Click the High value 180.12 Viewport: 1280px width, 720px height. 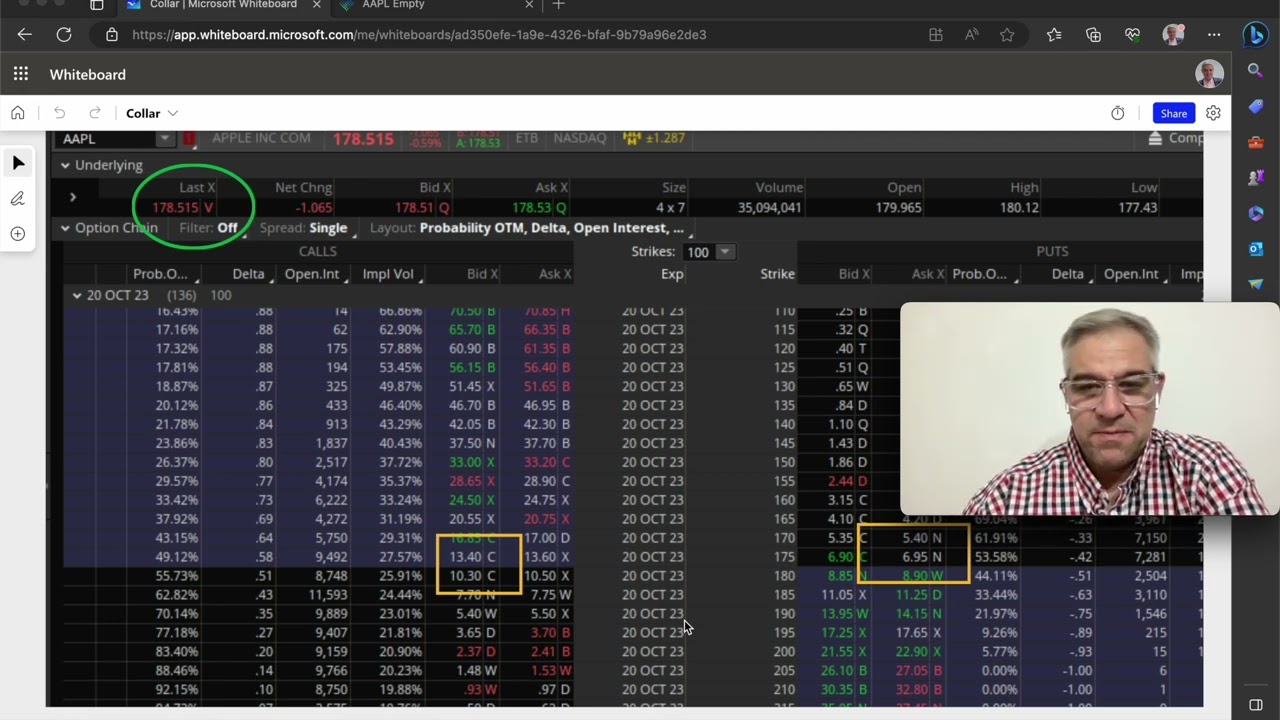(x=1019, y=208)
